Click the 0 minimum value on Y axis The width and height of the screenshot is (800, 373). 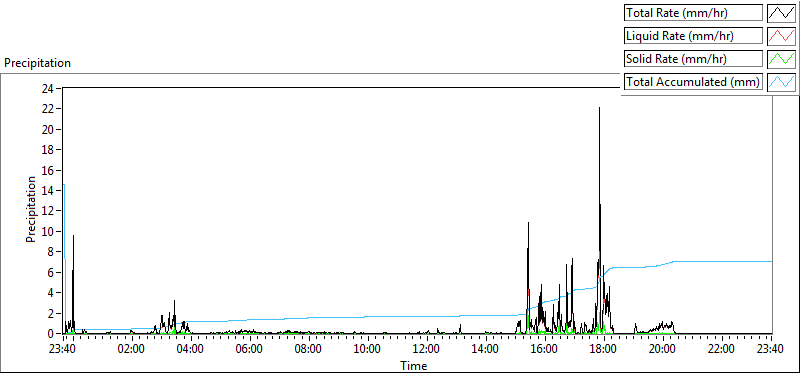pyautogui.click(x=52, y=334)
